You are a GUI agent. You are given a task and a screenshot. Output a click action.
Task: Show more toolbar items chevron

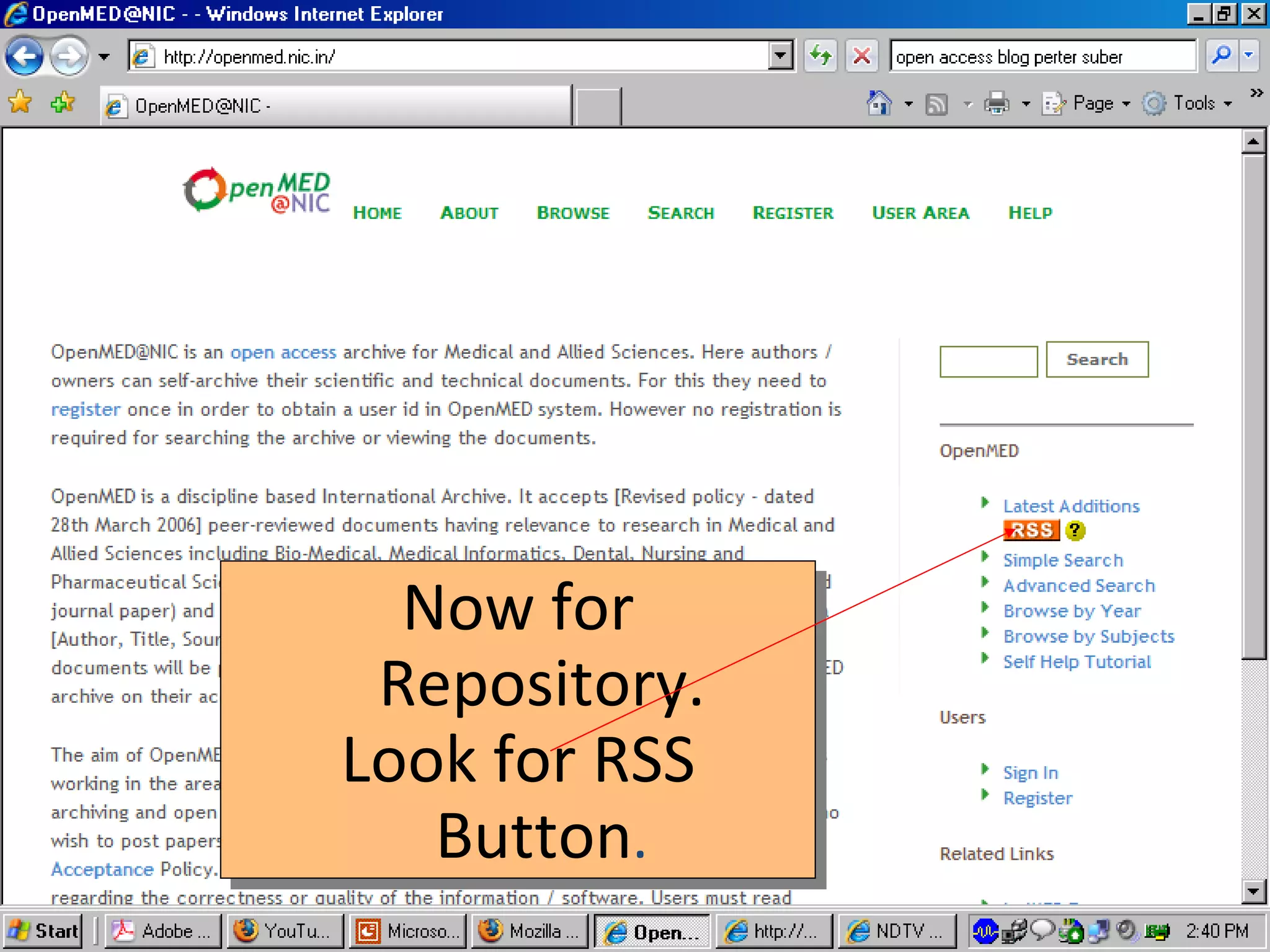pos(1257,93)
